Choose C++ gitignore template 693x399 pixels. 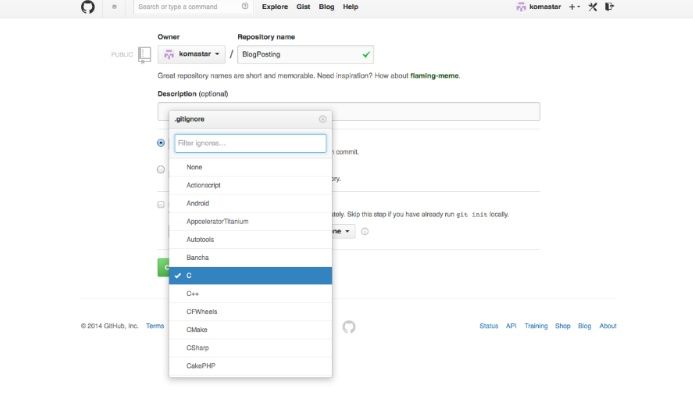click(x=250, y=294)
